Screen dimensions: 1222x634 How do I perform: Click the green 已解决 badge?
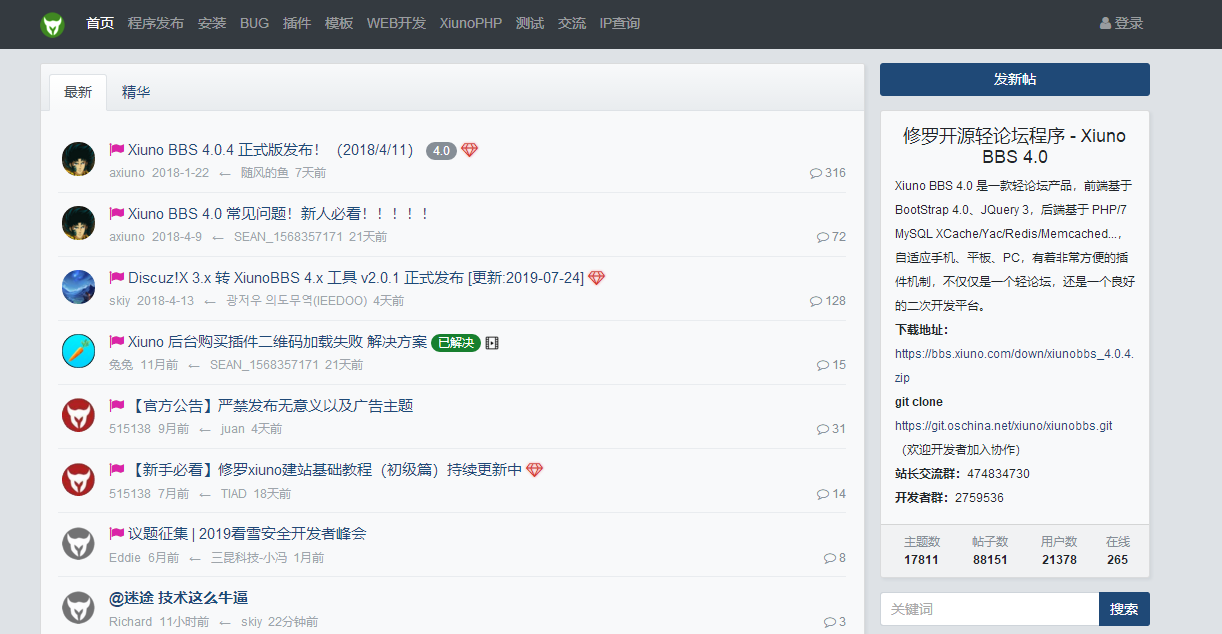[456, 342]
